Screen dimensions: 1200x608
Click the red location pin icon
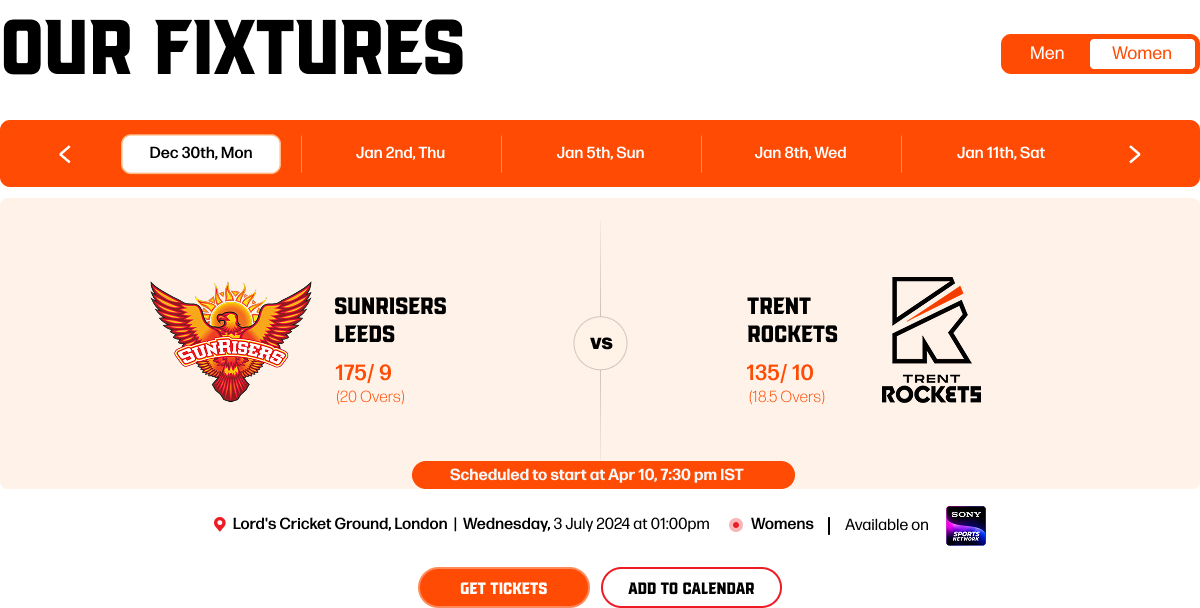(220, 524)
